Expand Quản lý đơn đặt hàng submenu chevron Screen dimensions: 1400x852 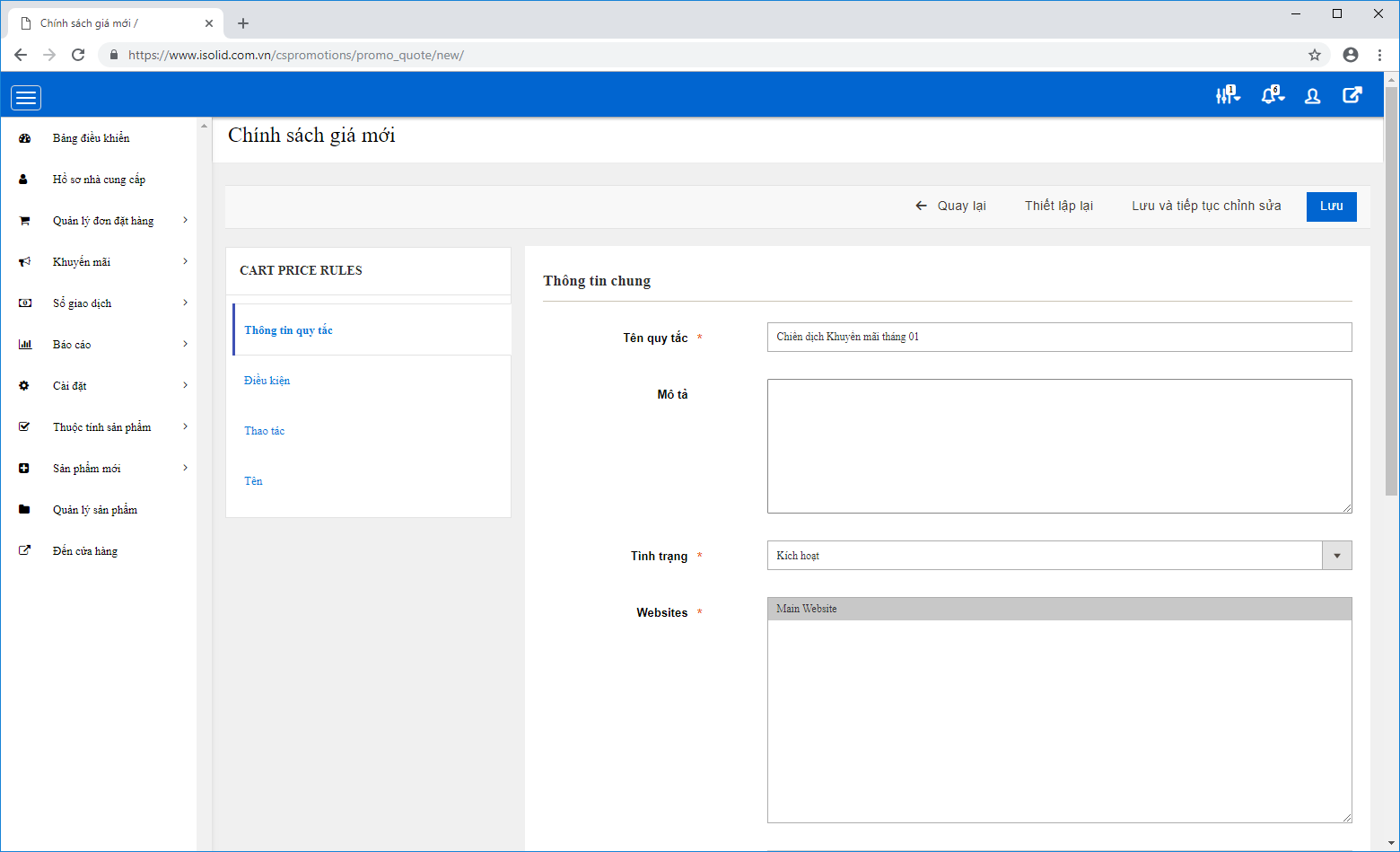click(x=185, y=220)
